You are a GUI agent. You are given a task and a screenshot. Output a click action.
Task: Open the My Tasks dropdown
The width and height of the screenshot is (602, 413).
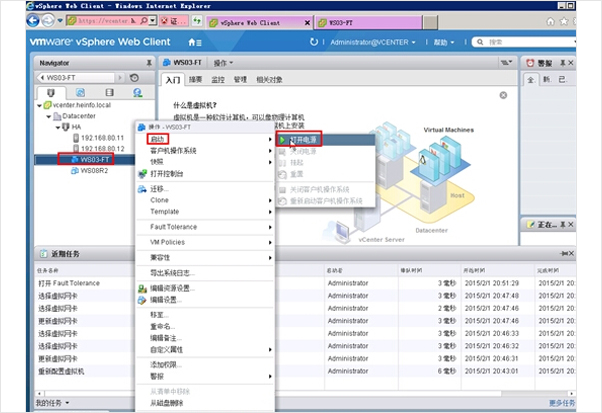coord(52,403)
